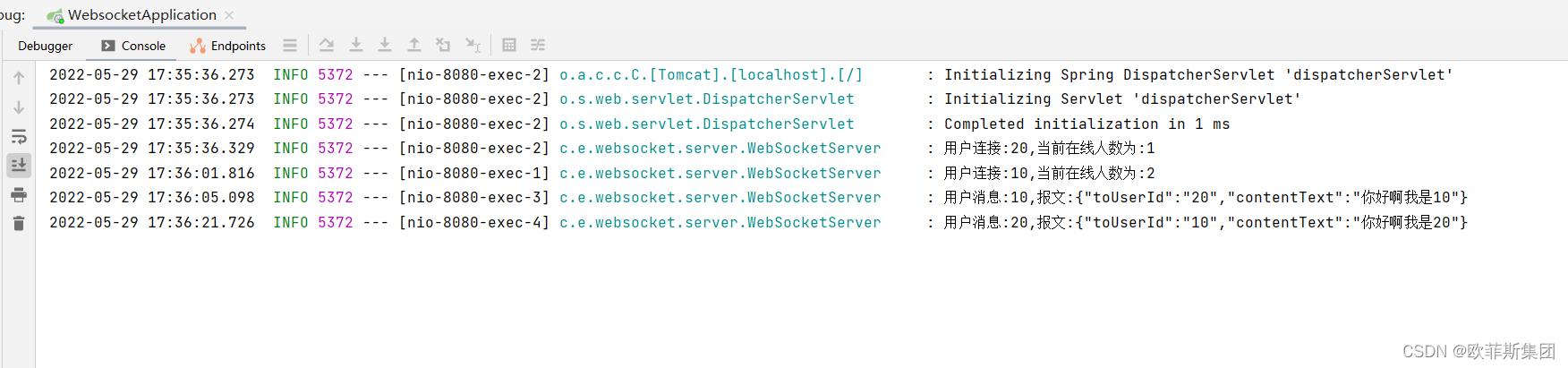Close the WebsocketApplication debug tab
The height and width of the screenshot is (368, 1568).
click(x=229, y=15)
